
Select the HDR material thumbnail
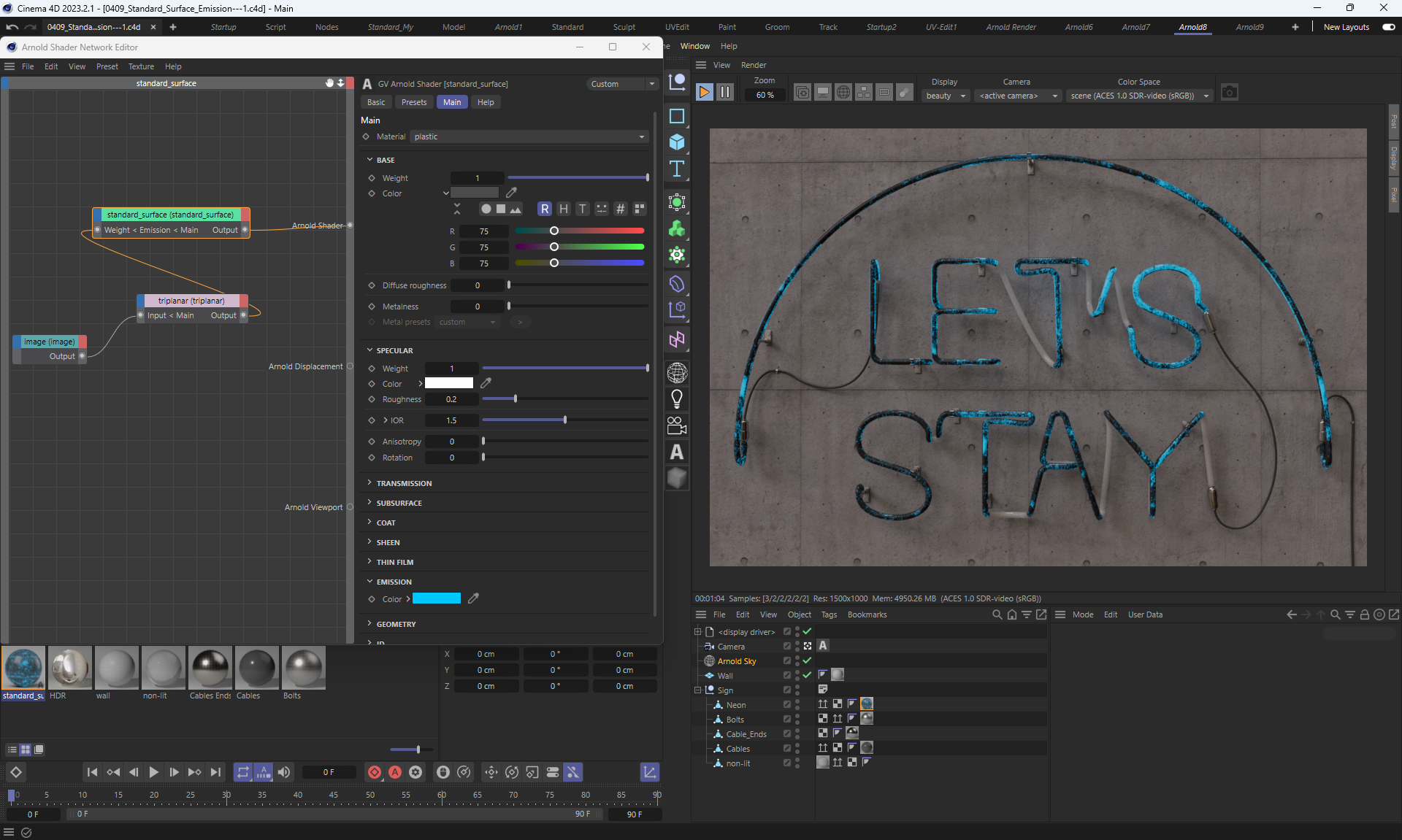click(69, 668)
